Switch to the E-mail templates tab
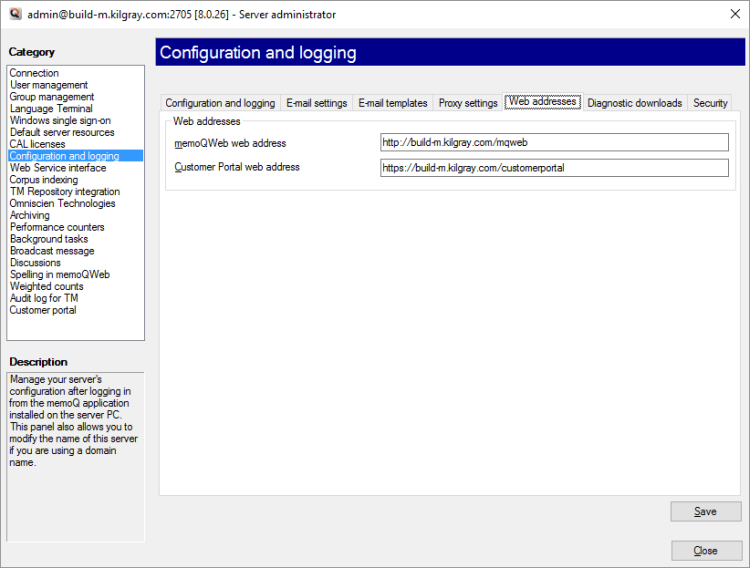The height and width of the screenshot is (568, 750). 392,103
